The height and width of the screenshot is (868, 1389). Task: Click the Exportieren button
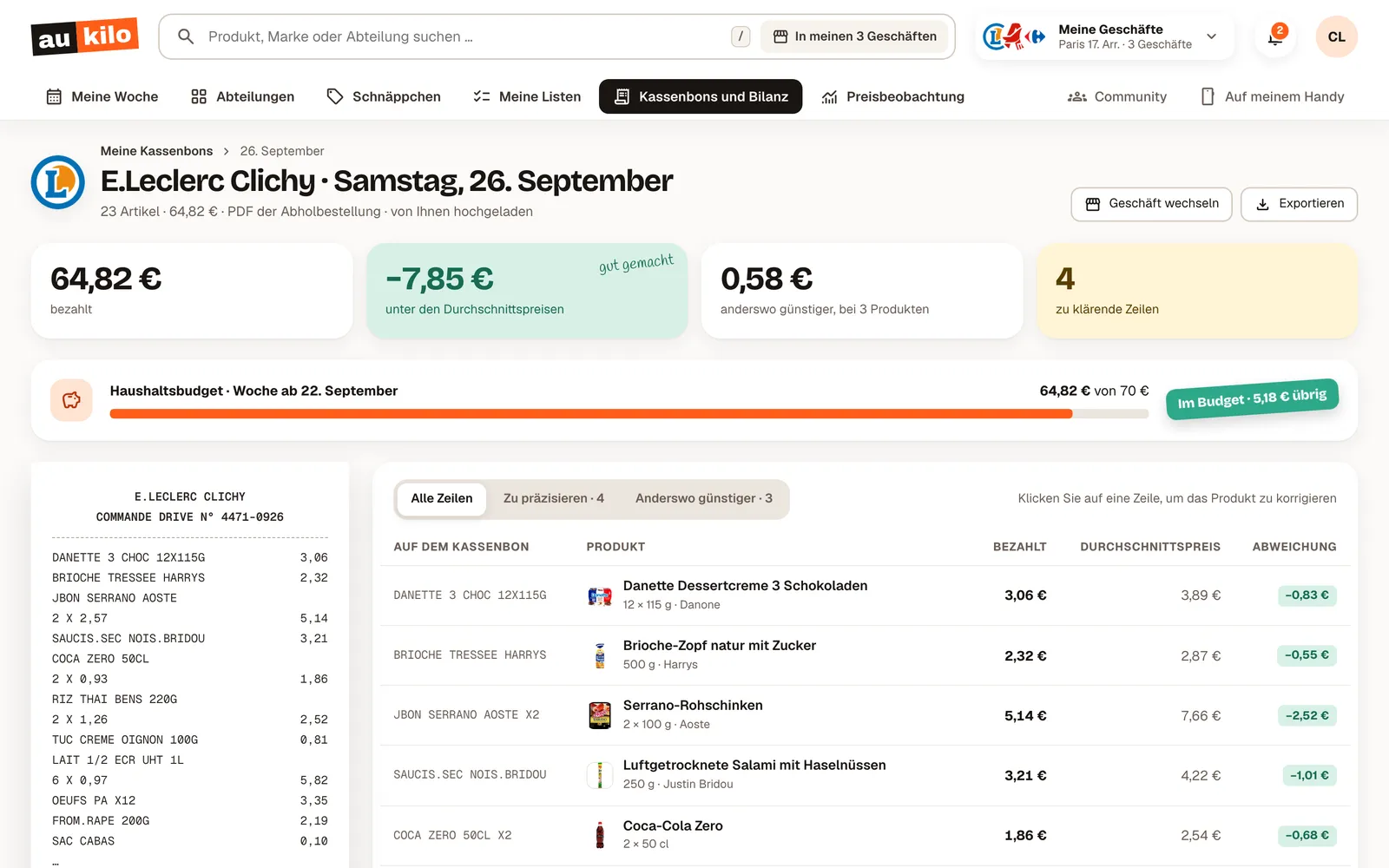tap(1299, 204)
